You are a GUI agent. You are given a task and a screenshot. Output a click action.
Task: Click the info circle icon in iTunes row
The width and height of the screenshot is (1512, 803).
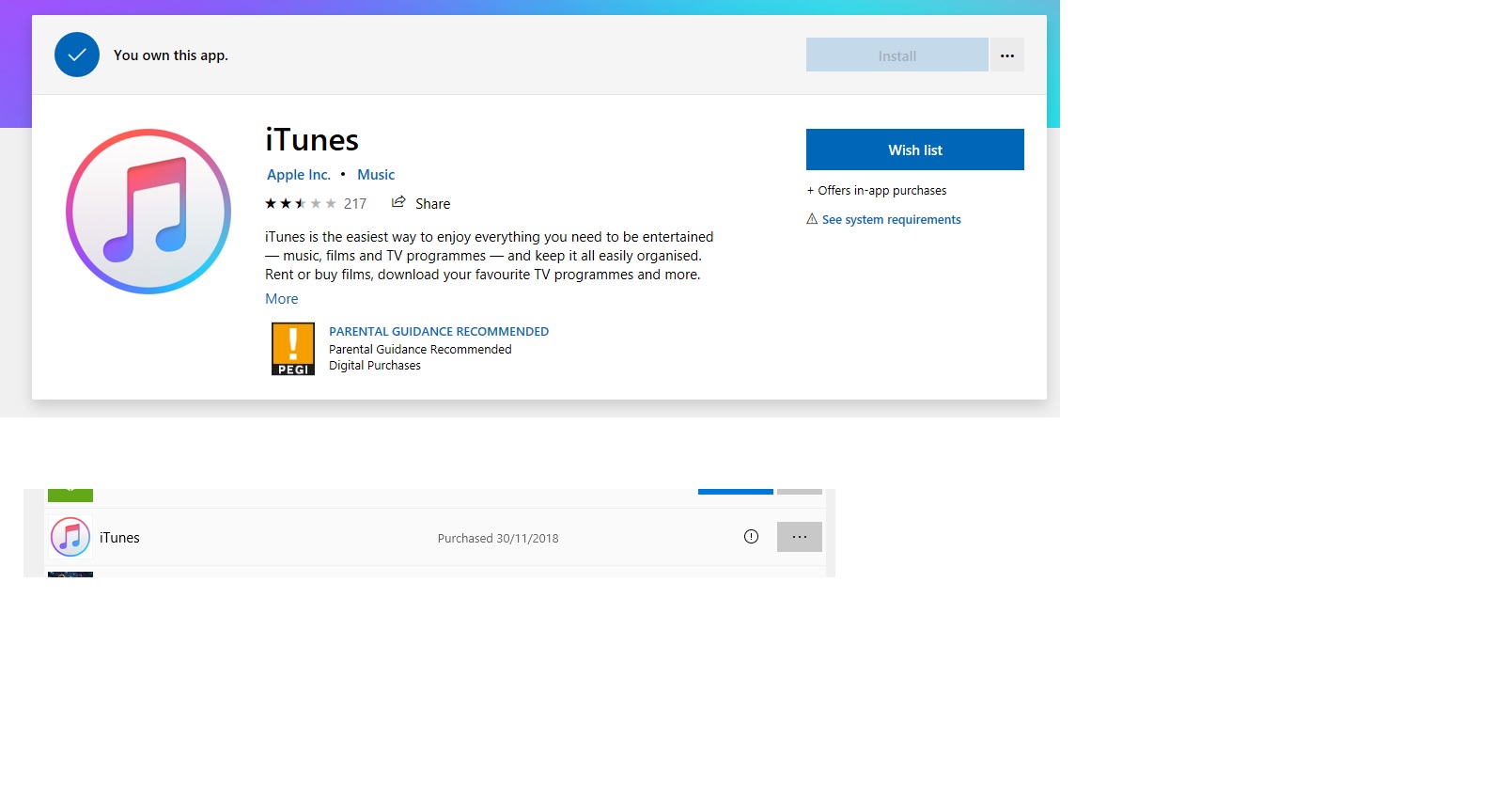point(751,537)
